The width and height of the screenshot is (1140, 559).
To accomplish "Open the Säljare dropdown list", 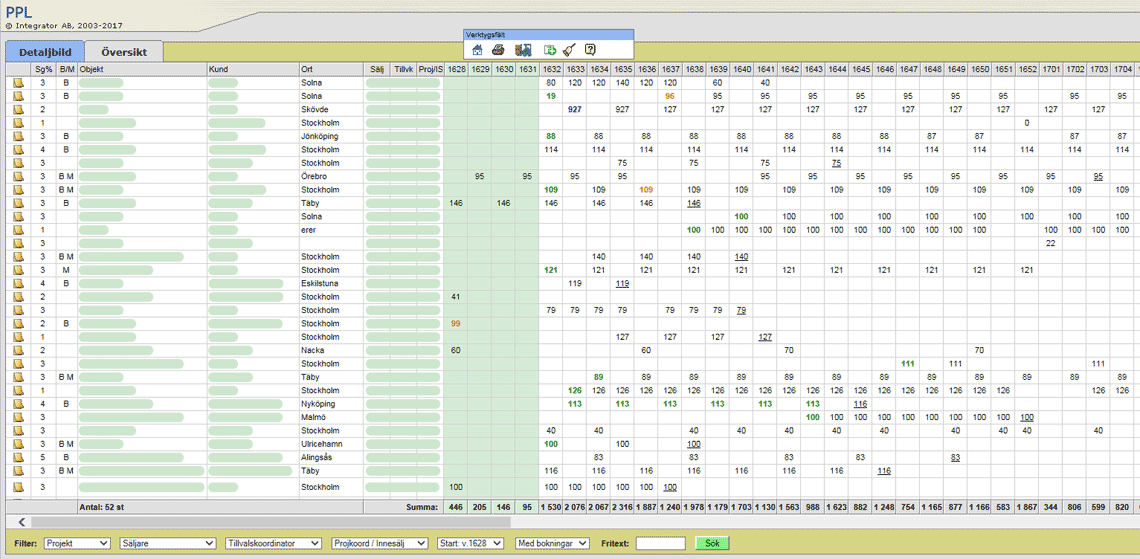I will 167,543.
